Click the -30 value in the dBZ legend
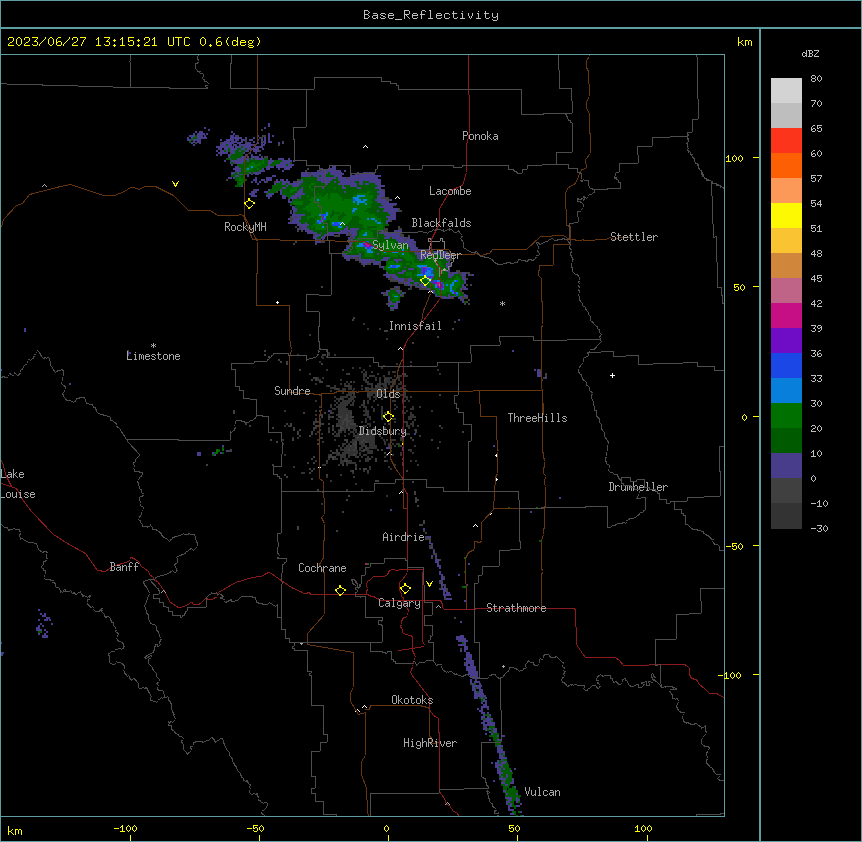Screen dimensions: 862x842 819,529
